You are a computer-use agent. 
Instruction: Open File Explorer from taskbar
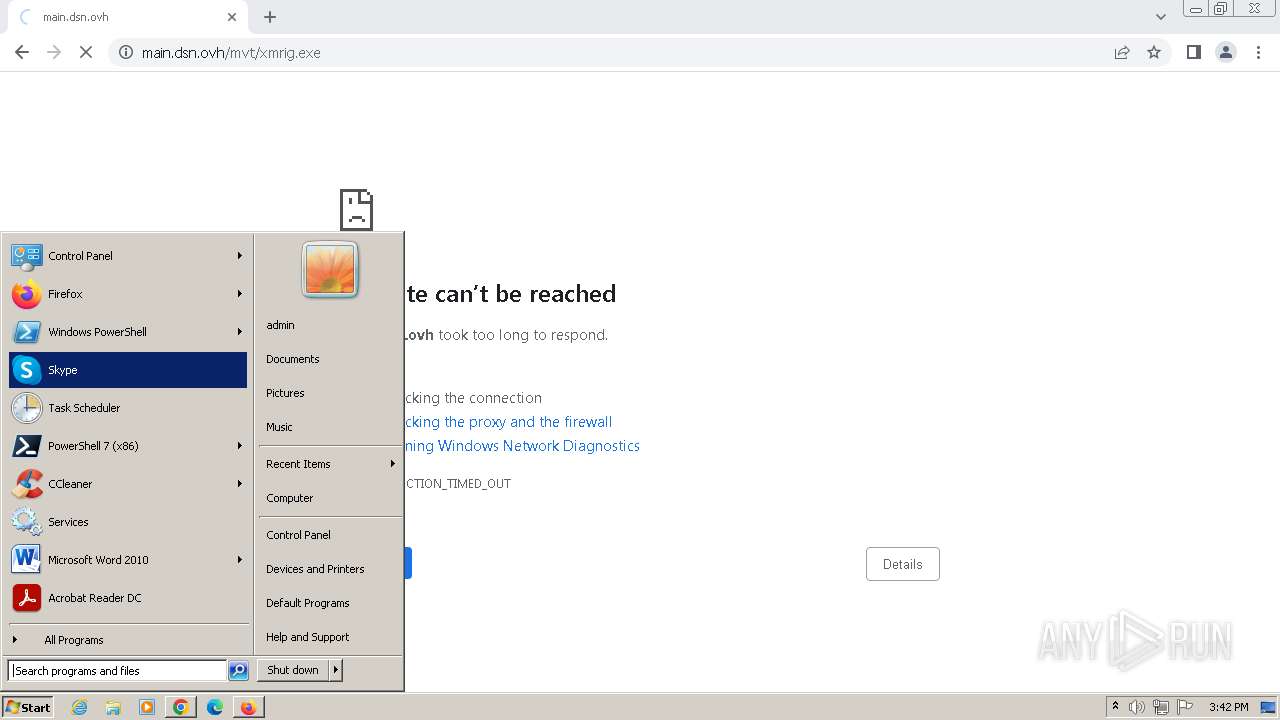(x=113, y=707)
